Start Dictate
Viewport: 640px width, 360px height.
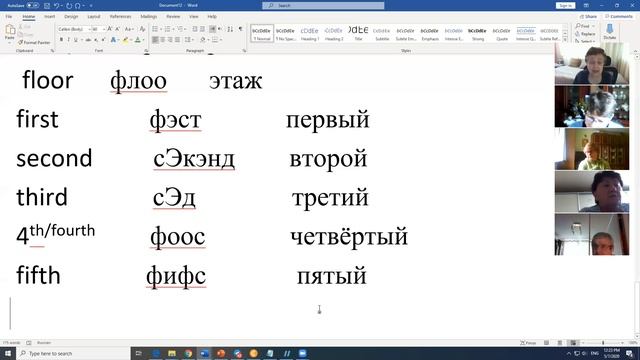(x=609, y=32)
